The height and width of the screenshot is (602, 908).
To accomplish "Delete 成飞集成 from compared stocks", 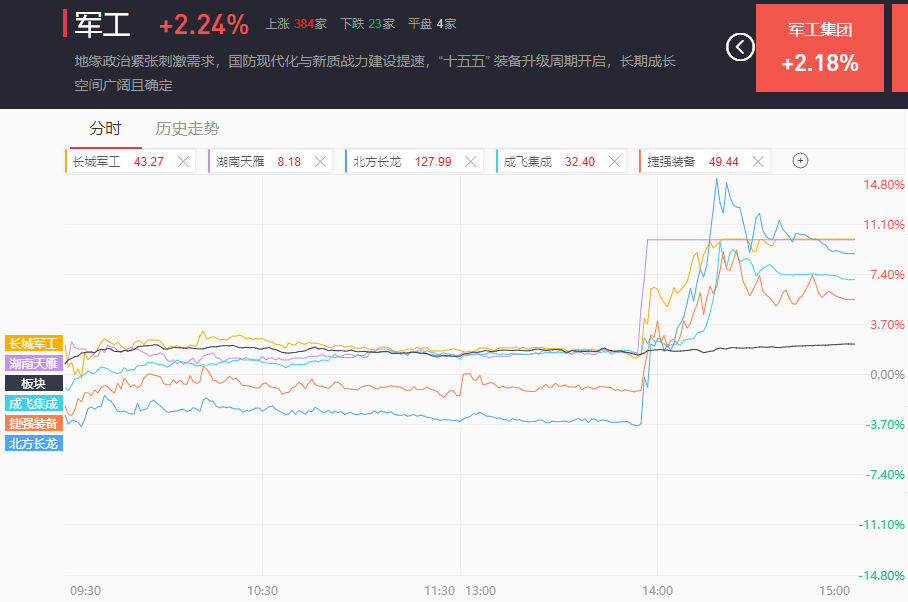I will click(x=614, y=161).
